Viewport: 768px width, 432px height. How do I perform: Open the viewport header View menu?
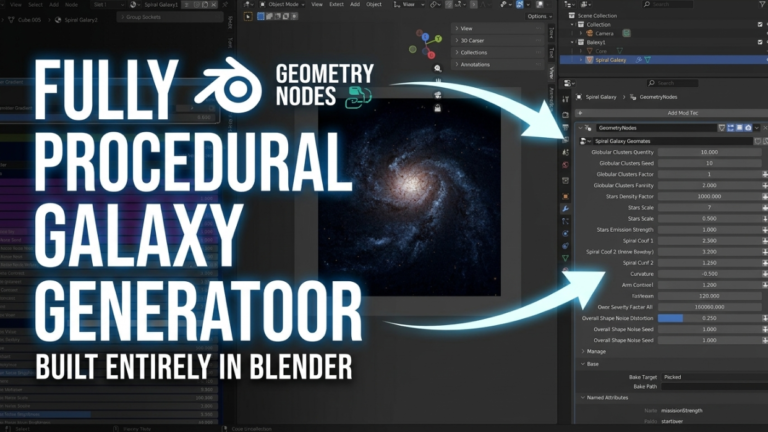317,4
